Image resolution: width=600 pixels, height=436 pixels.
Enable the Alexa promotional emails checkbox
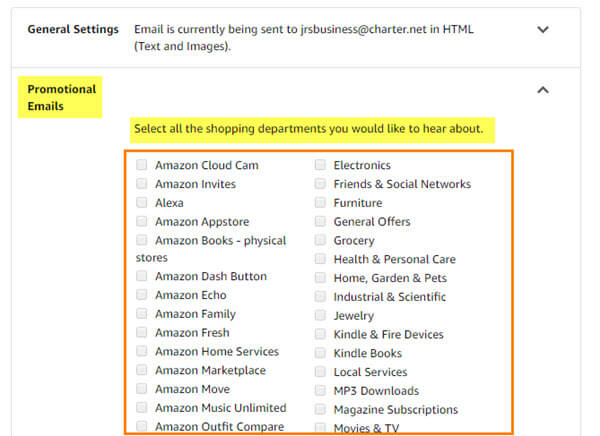tap(142, 202)
